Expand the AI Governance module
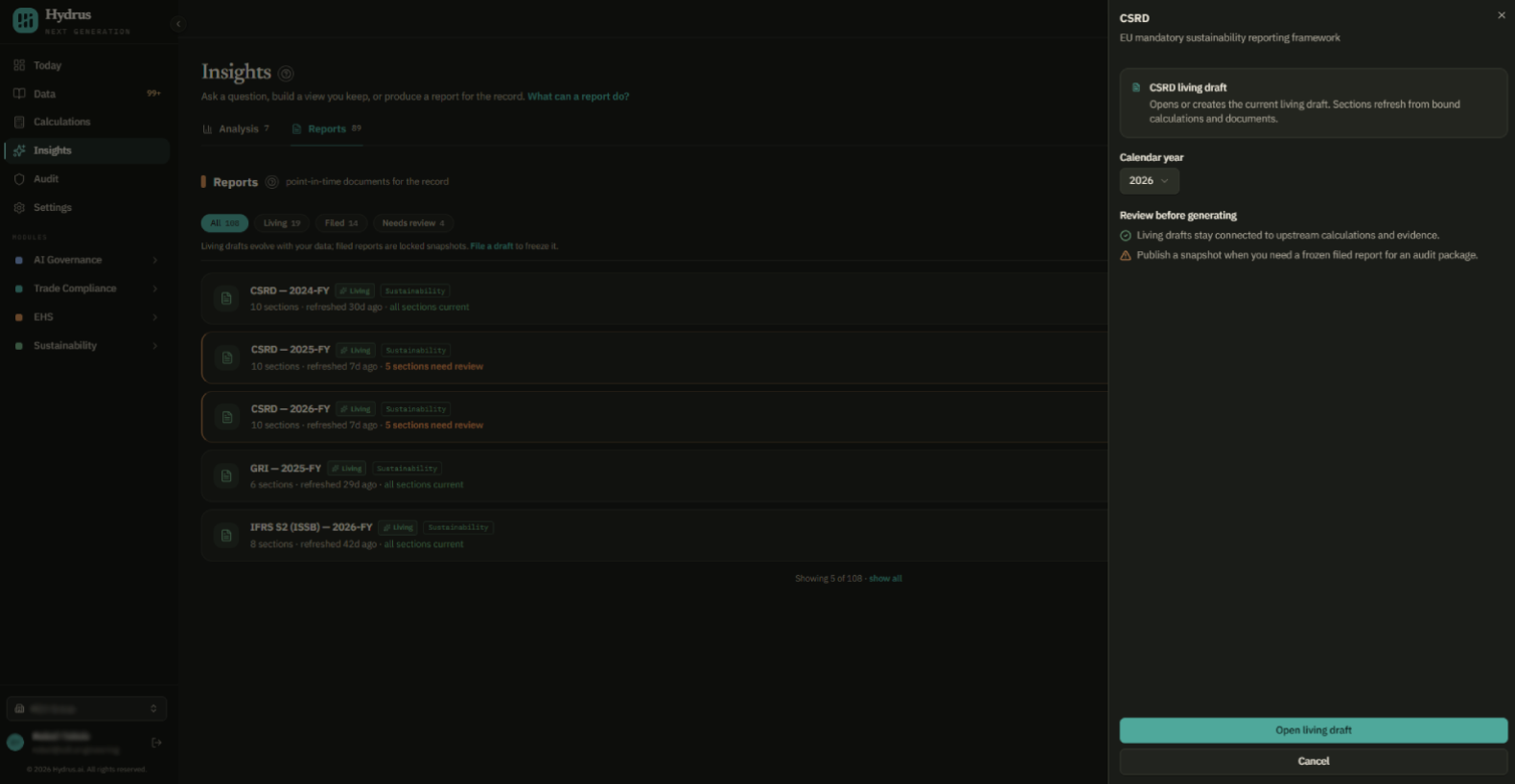 155,260
